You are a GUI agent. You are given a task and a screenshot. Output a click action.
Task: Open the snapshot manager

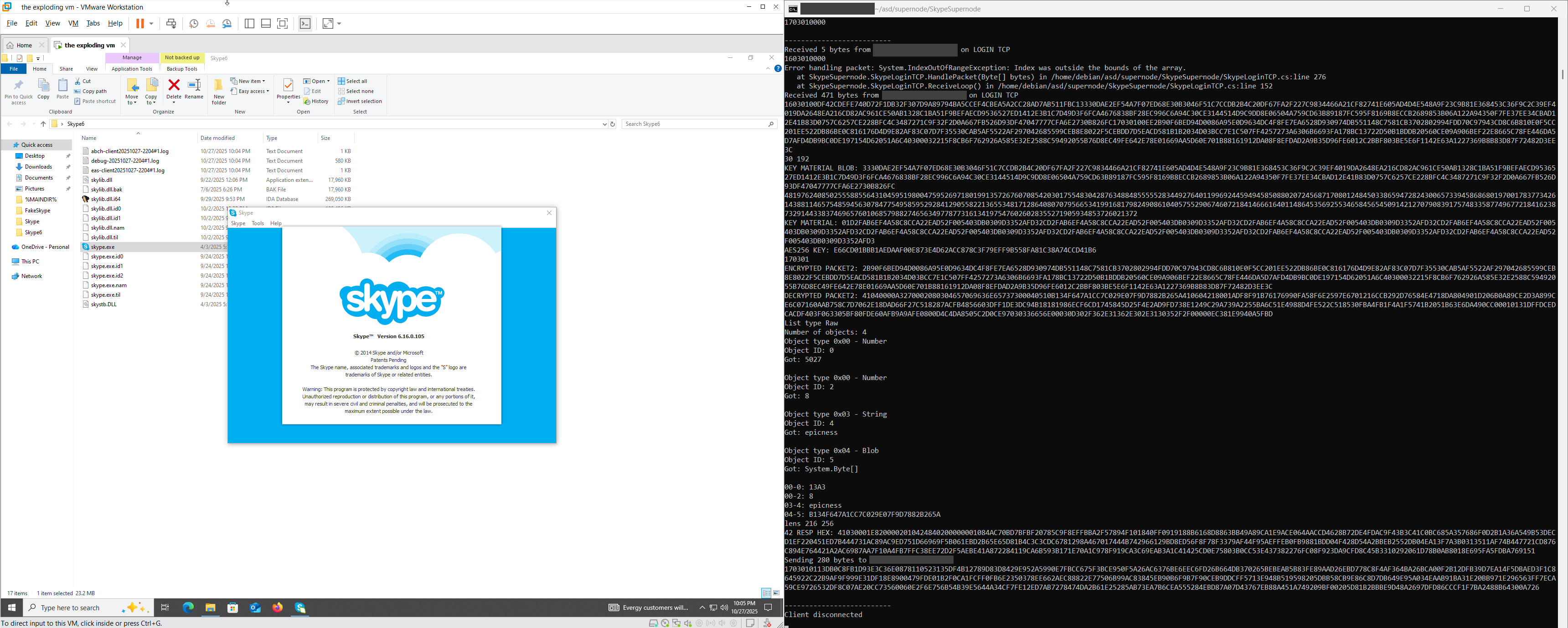point(227,23)
